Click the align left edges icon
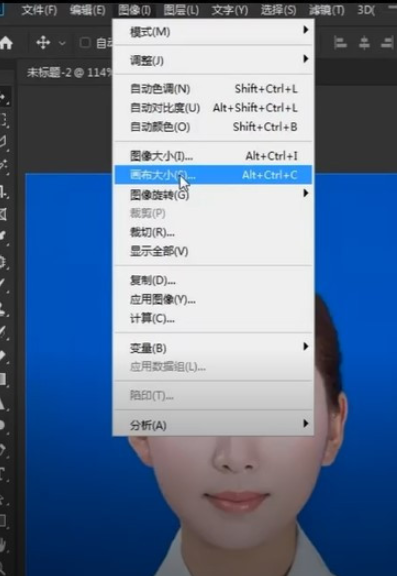This screenshot has height=576, width=397. (x=340, y=43)
